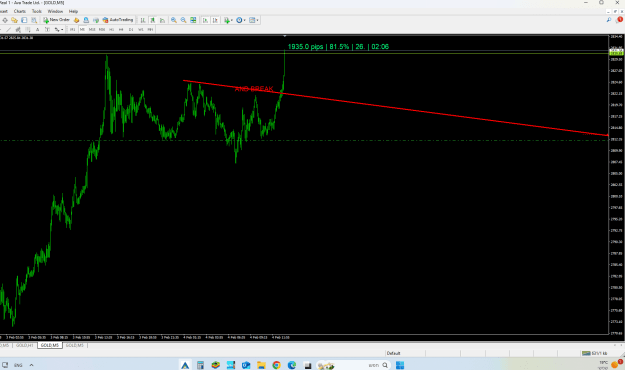Open Google Chrome from the taskbar

pos(276,365)
